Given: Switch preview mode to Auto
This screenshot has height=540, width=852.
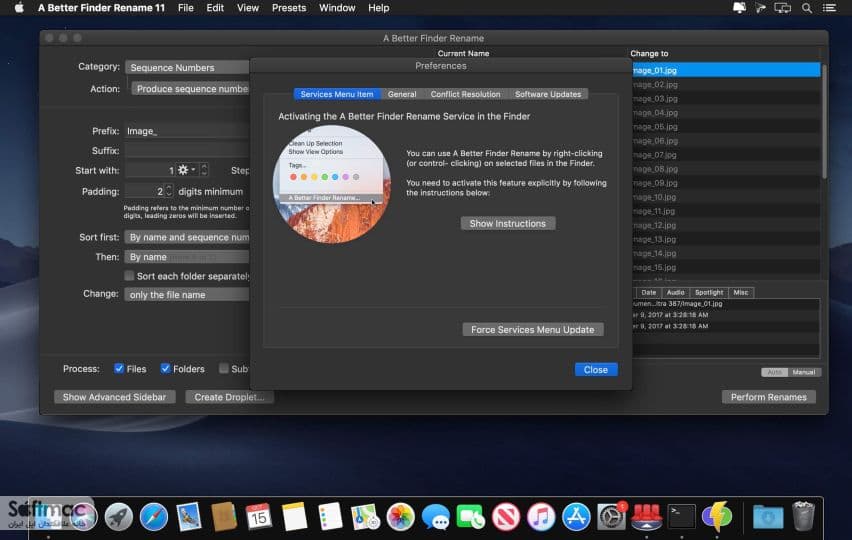Looking at the screenshot, I should (774, 372).
